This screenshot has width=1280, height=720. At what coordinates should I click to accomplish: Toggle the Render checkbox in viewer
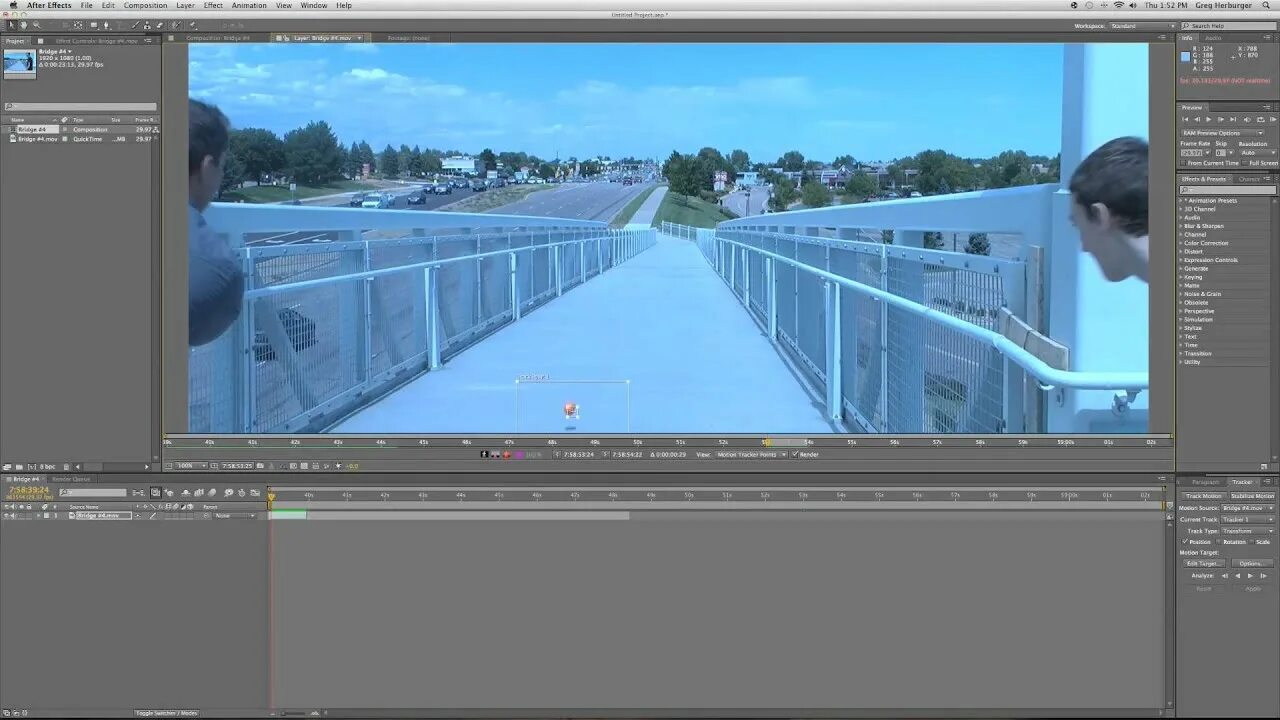(x=795, y=455)
